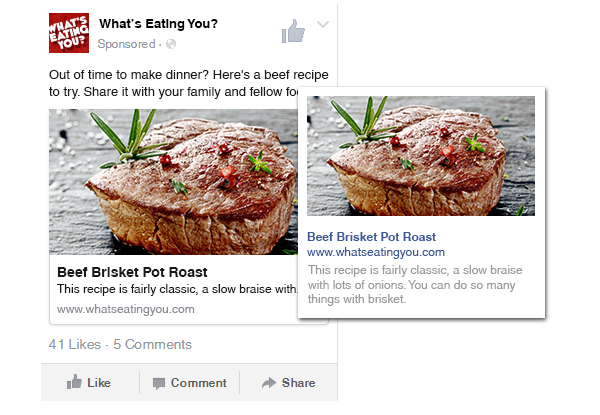
Task: Open the 5 Comments link
Action: tap(152, 344)
